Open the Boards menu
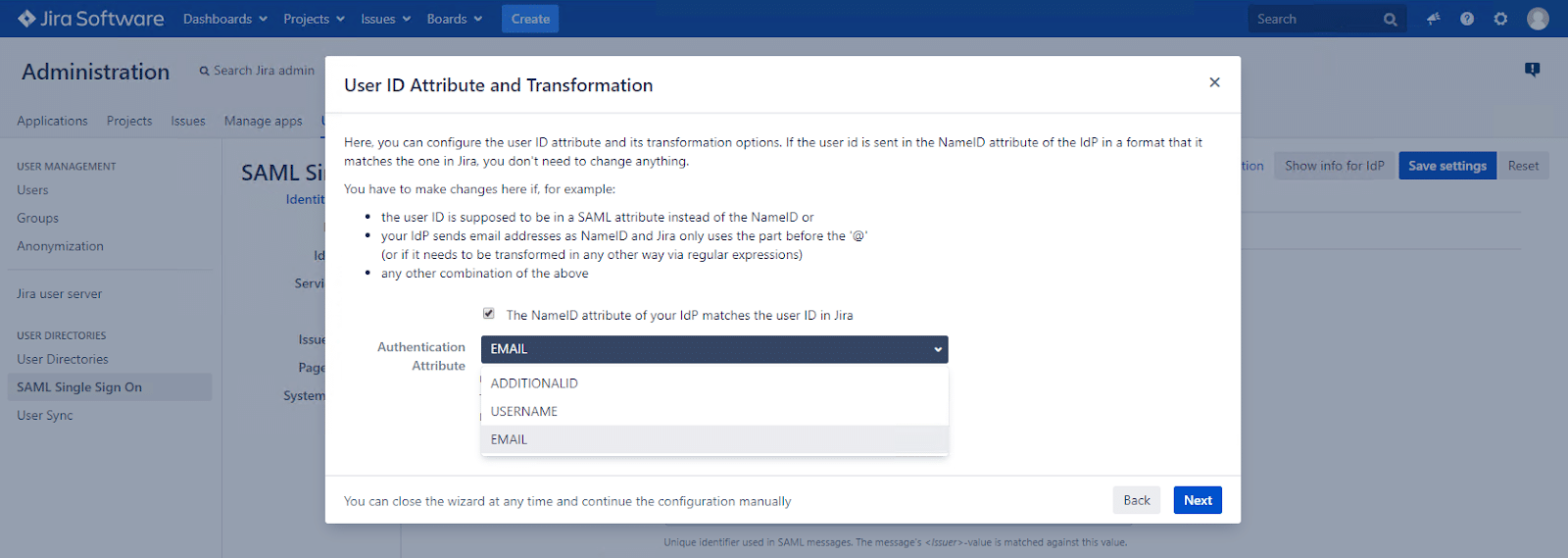The width and height of the screenshot is (1568, 558). point(454,19)
